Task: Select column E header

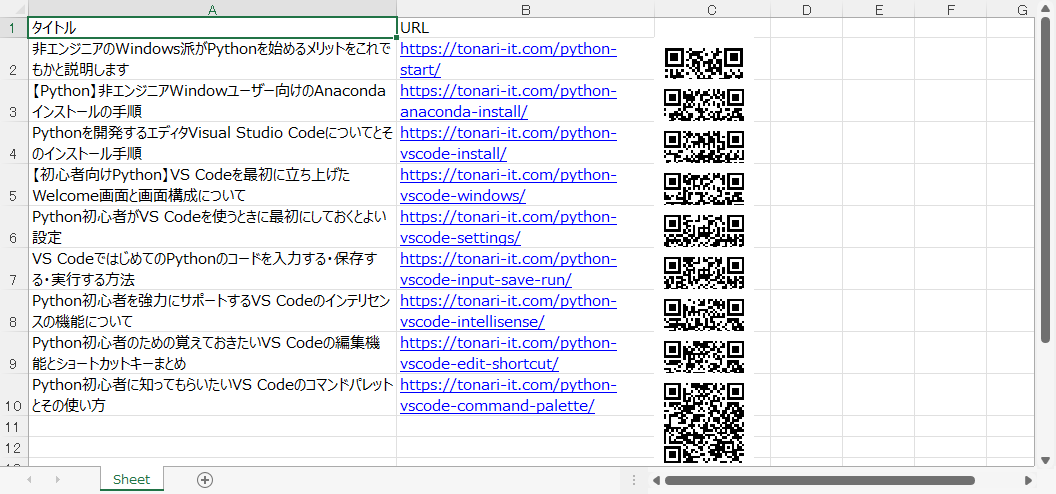Action: pyautogui.click(x=879, y=9)
